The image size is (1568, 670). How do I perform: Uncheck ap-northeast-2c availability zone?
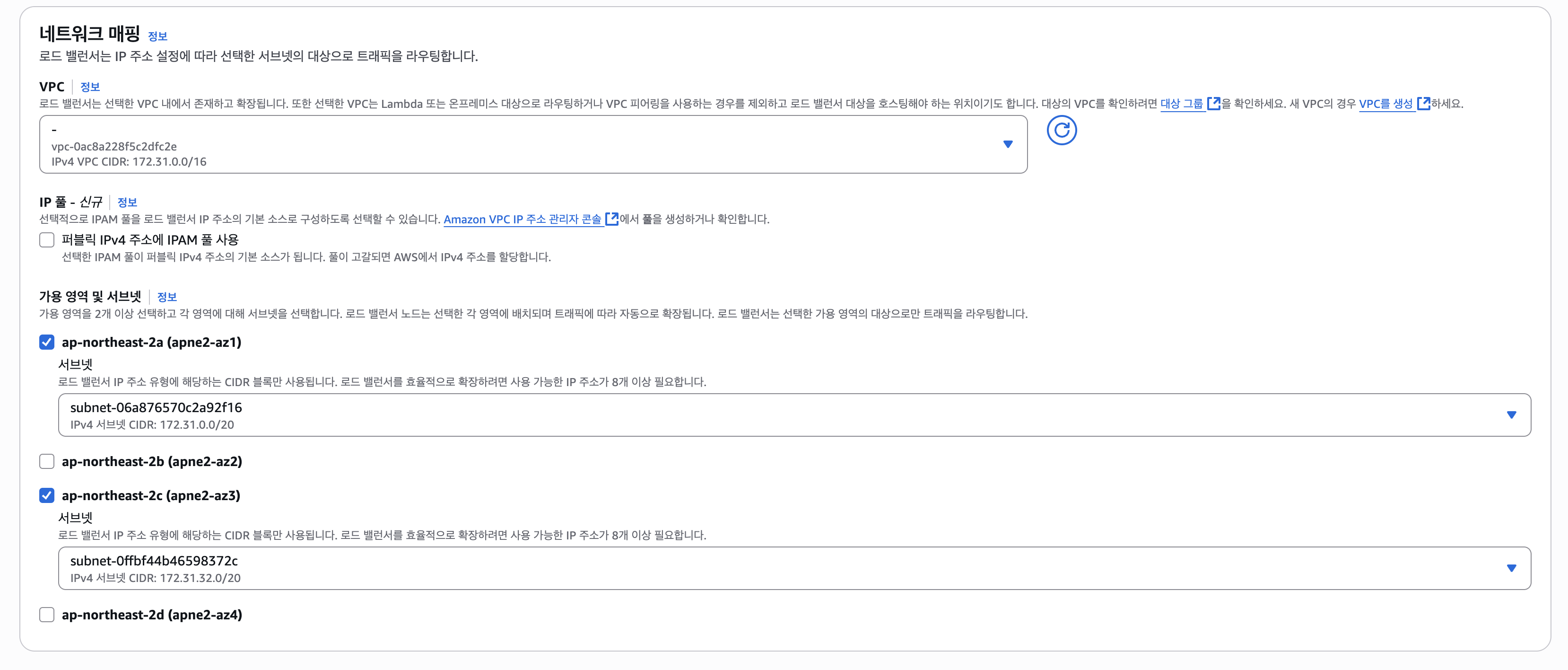pos(47,496)
